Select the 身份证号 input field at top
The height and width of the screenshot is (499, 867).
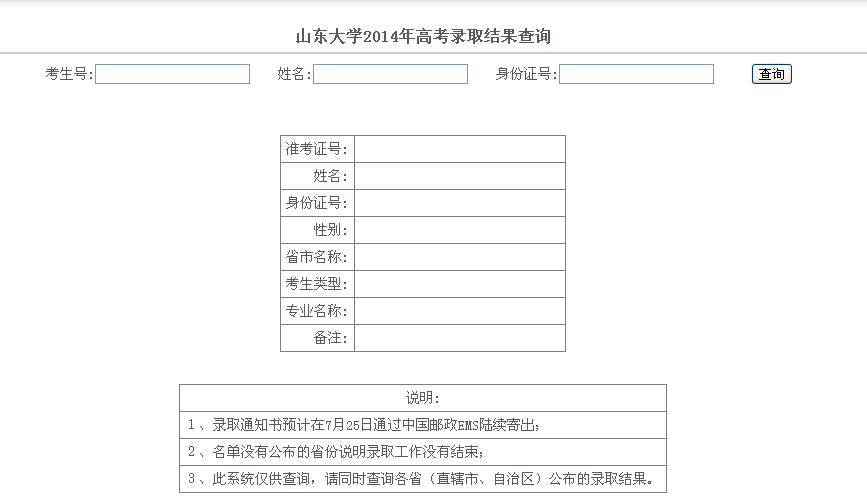click(636, 74)
